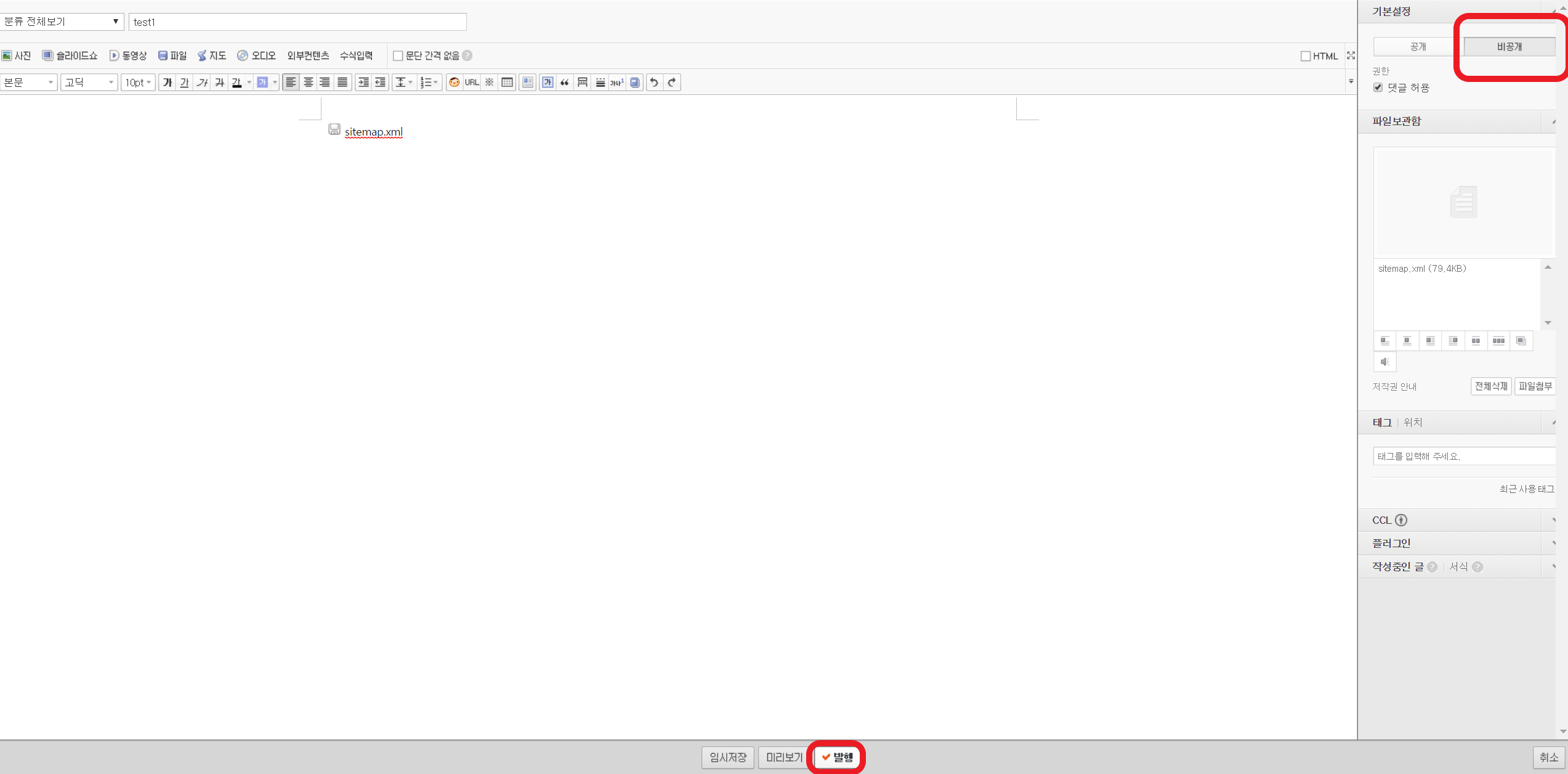1568x774 pixels.
Task: Insert an emoticon from the toolbar
Action: [x=454, y=83]
